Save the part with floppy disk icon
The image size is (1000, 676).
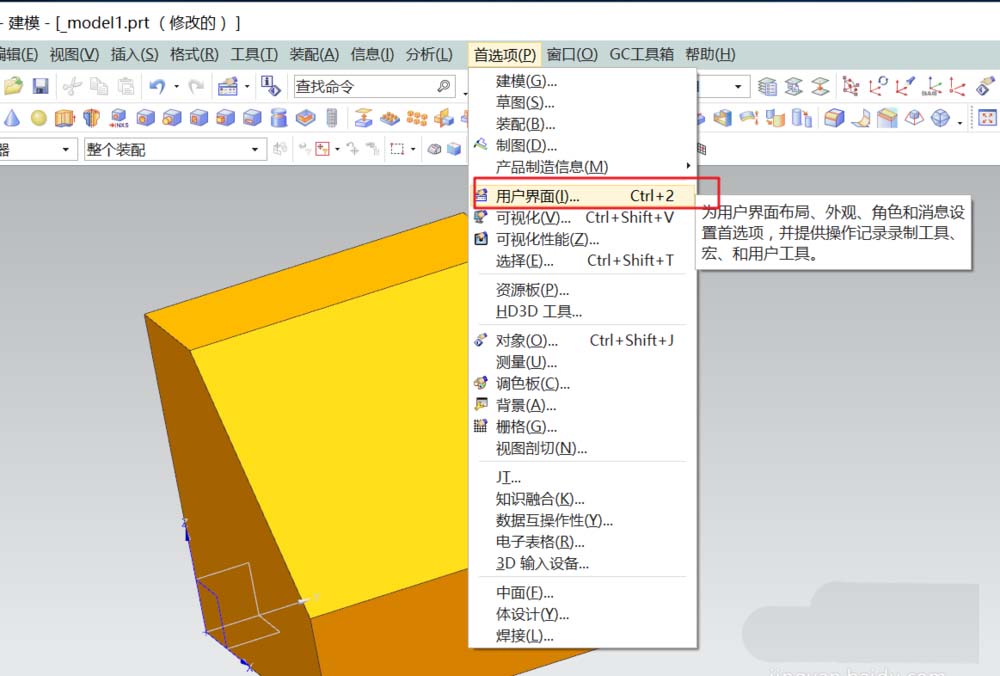(40, 86)
